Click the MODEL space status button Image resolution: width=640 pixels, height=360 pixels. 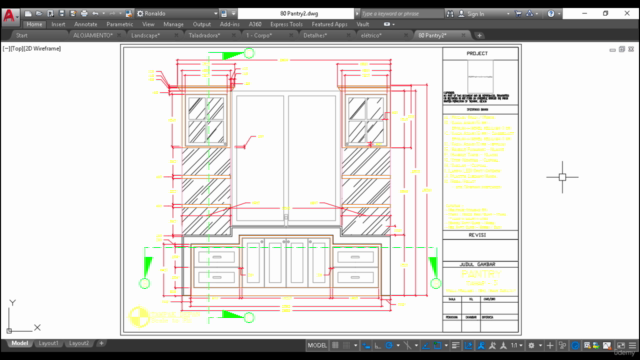click(317, 345)
